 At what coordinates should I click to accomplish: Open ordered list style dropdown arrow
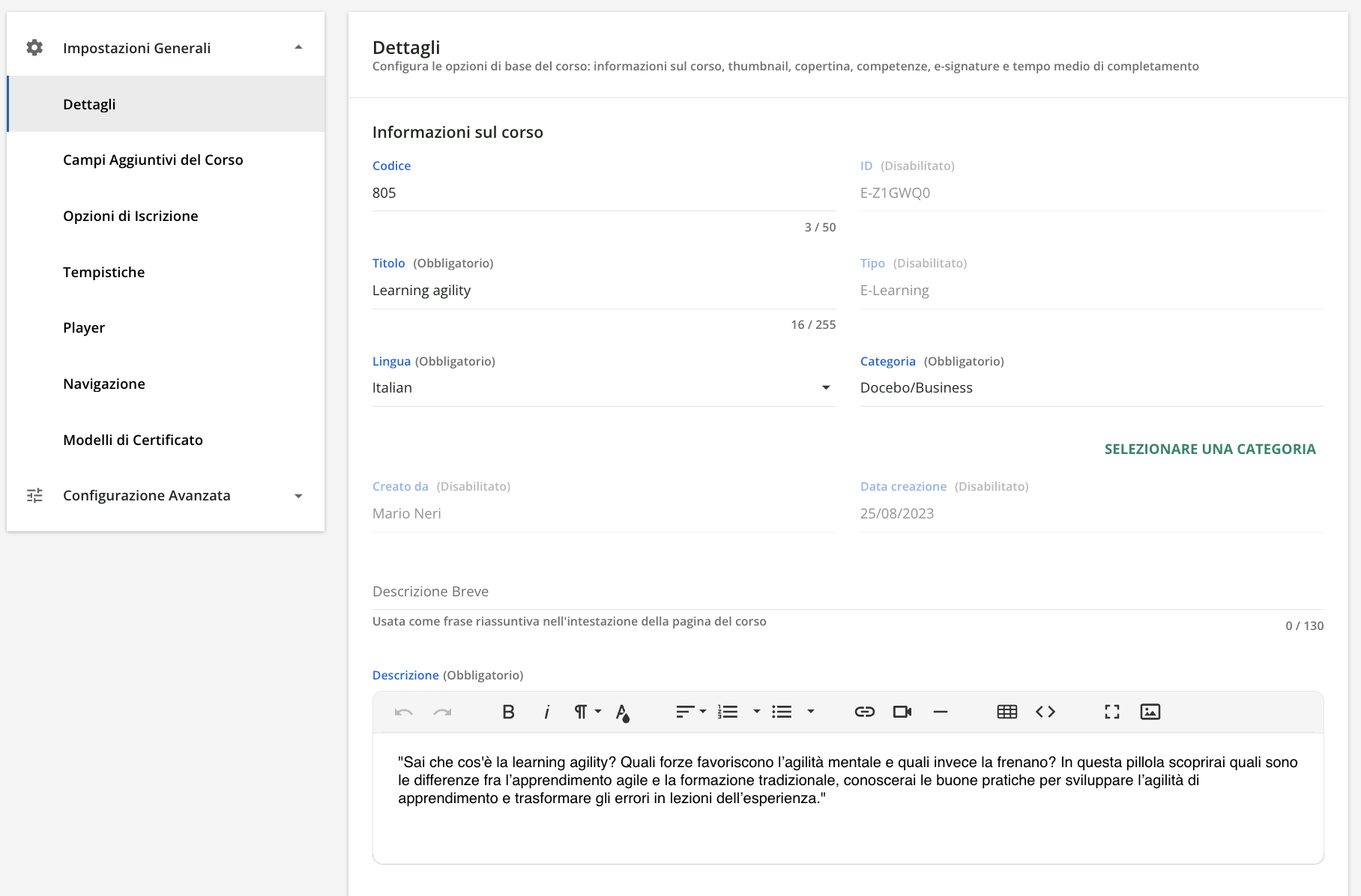757,711
